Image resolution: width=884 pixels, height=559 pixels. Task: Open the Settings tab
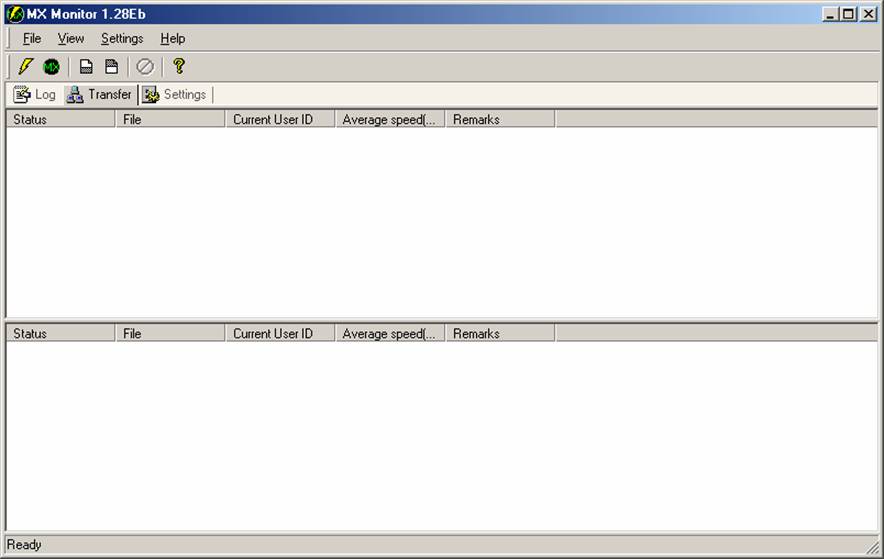(175, 95)
